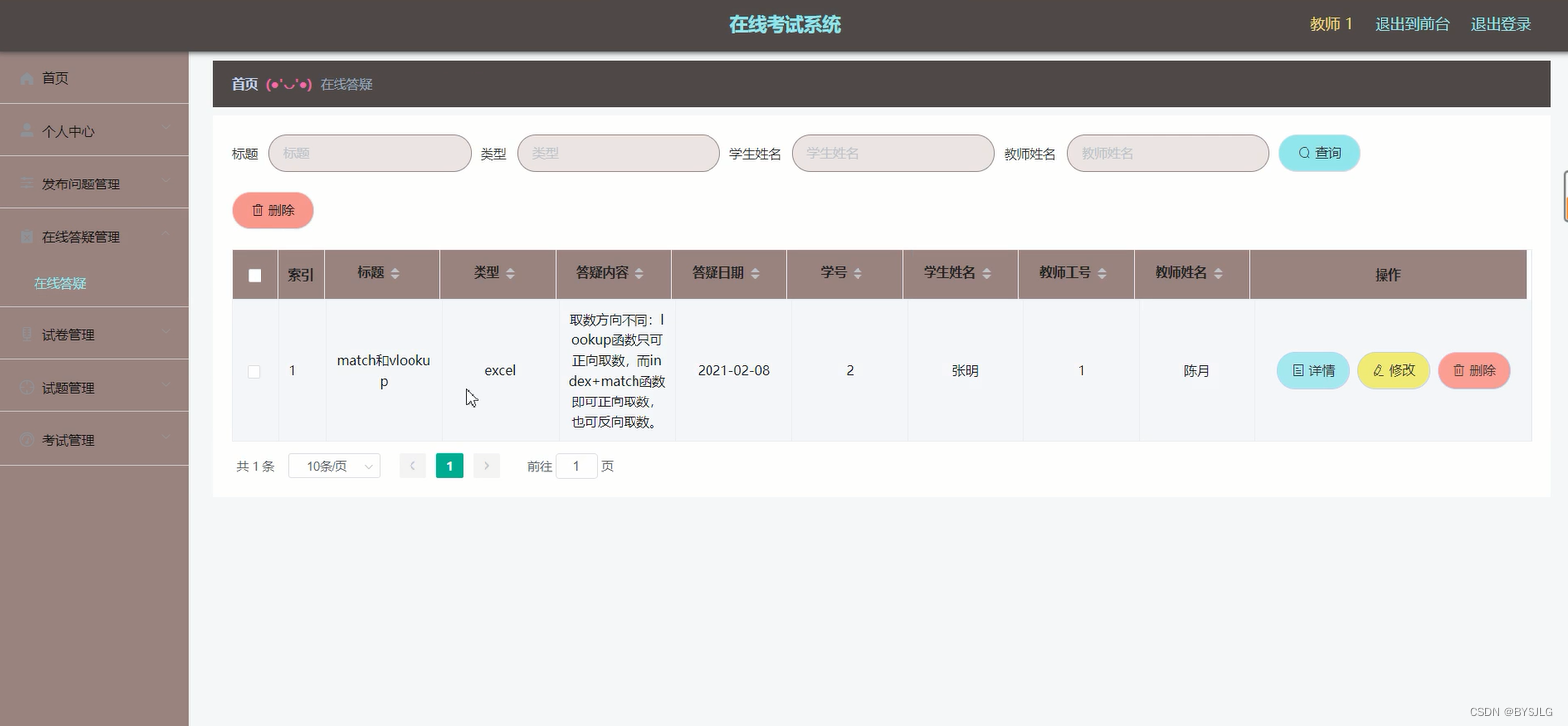This screenshot has width=1568, height=726.
Task: Sort by 类型 column arrows
Action: [x=510, y=273]
